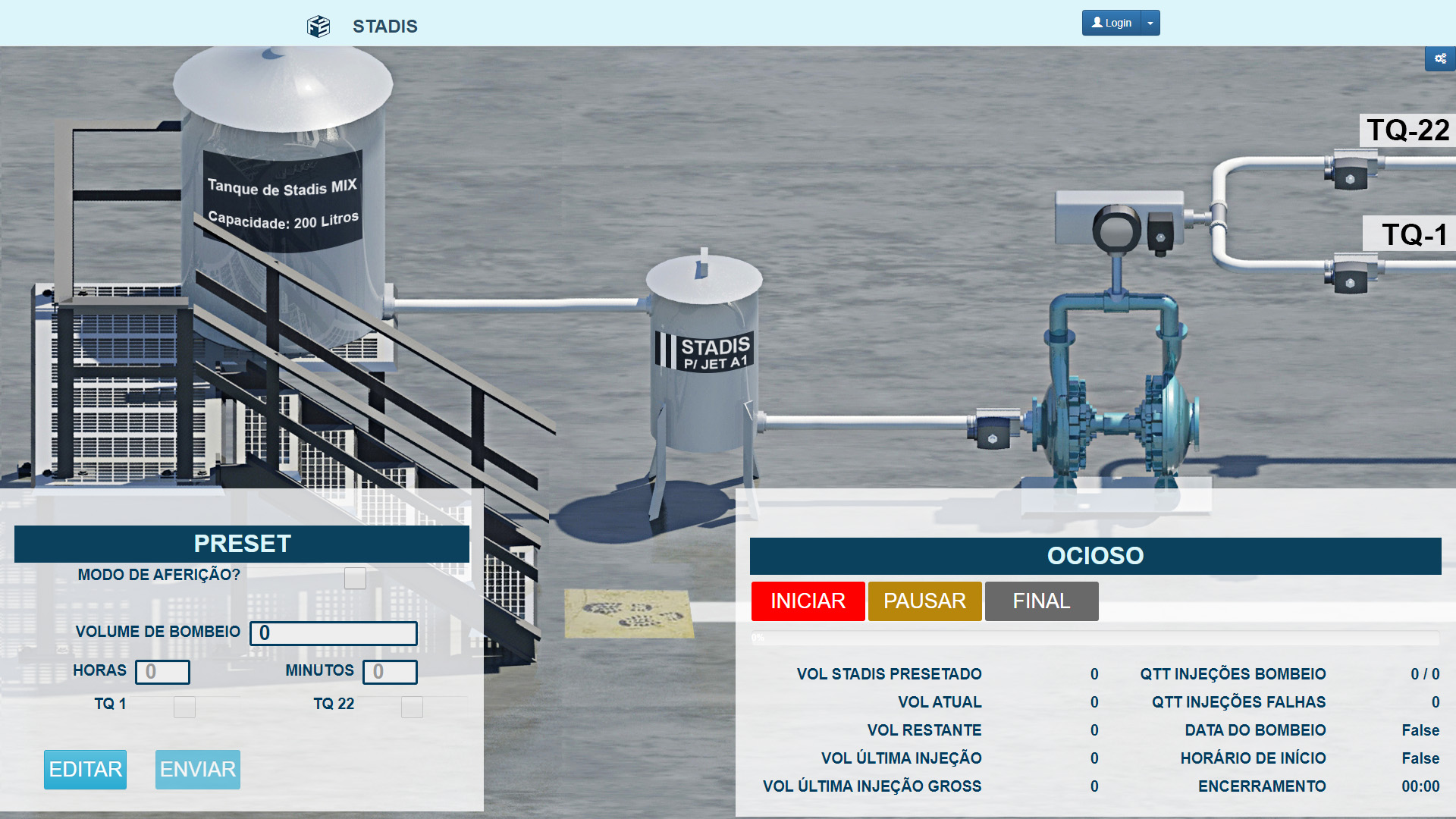Click the STADIS cube logo icon
This screenshot has height=819, width=1456.
[318, 27]
